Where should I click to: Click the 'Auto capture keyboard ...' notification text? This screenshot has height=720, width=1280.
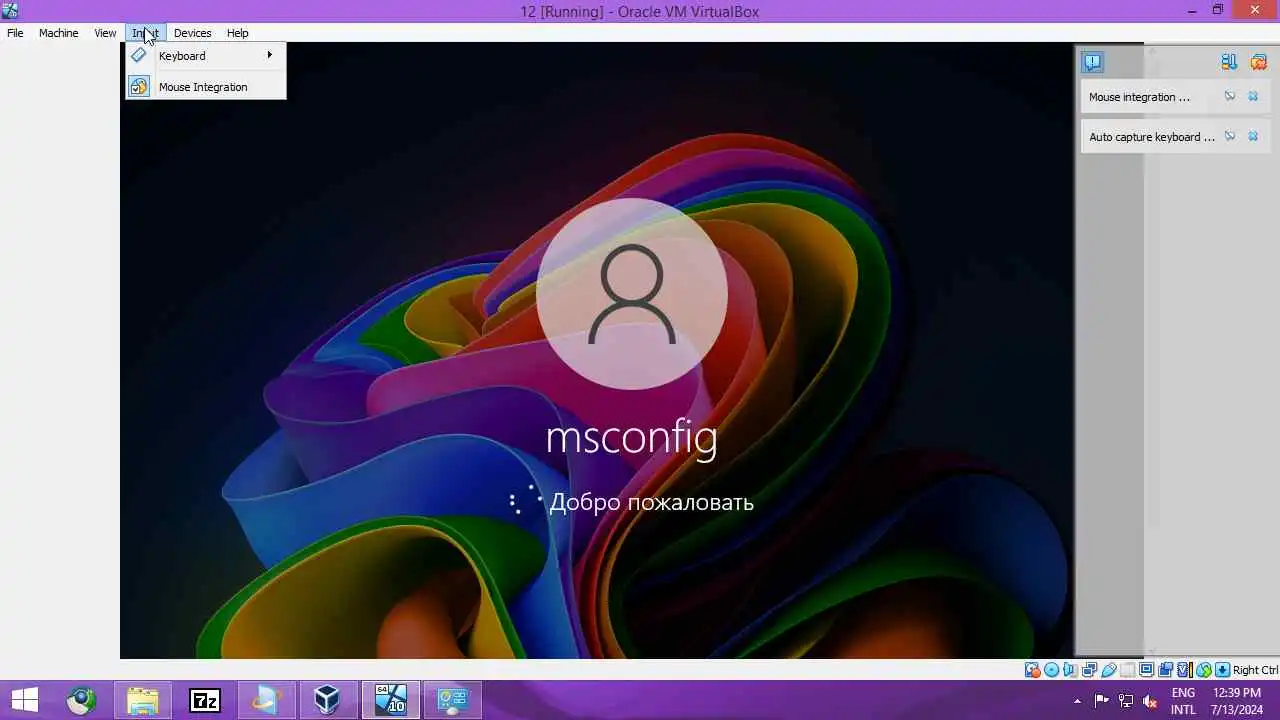coord(1151,137)
